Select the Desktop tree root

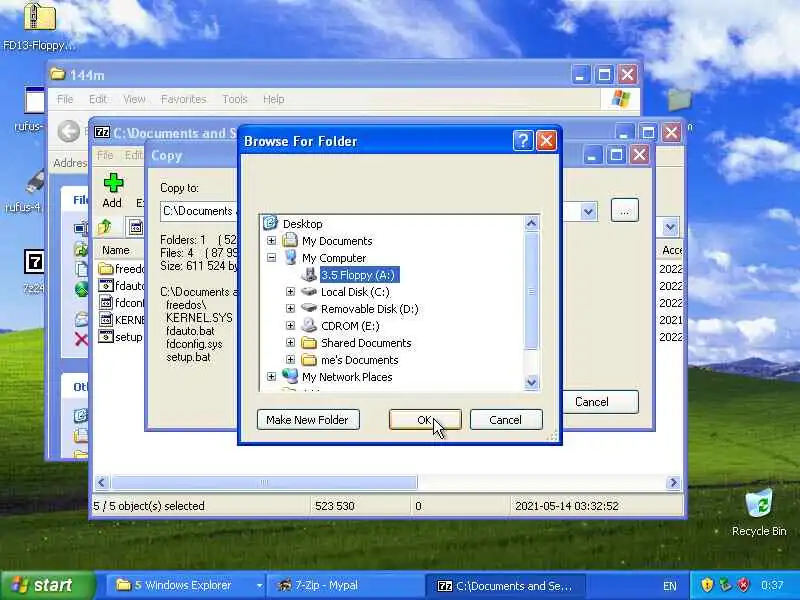(x=303, y=223)
